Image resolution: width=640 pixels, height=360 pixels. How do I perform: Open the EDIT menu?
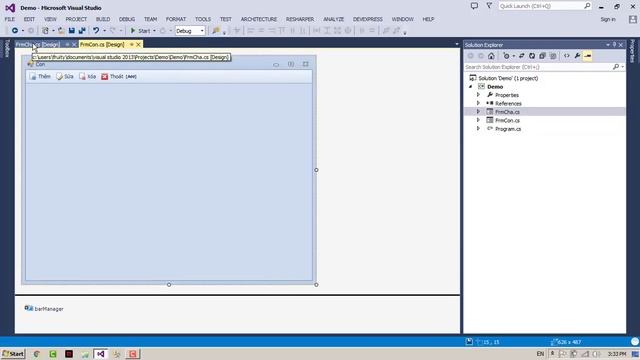[29, 19]
